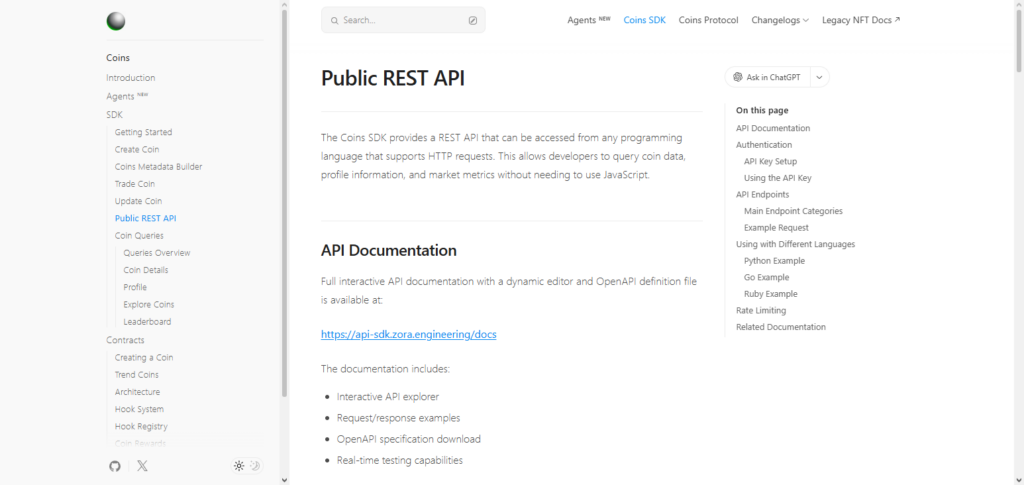
Task: Open Coin Details sidebar page
Action: 146,270
